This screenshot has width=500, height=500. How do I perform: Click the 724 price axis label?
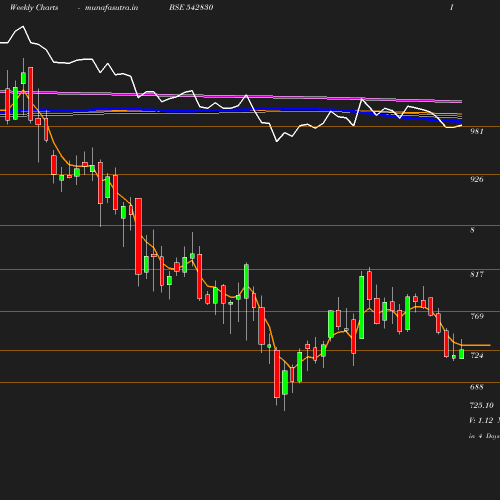click(477, 355)
